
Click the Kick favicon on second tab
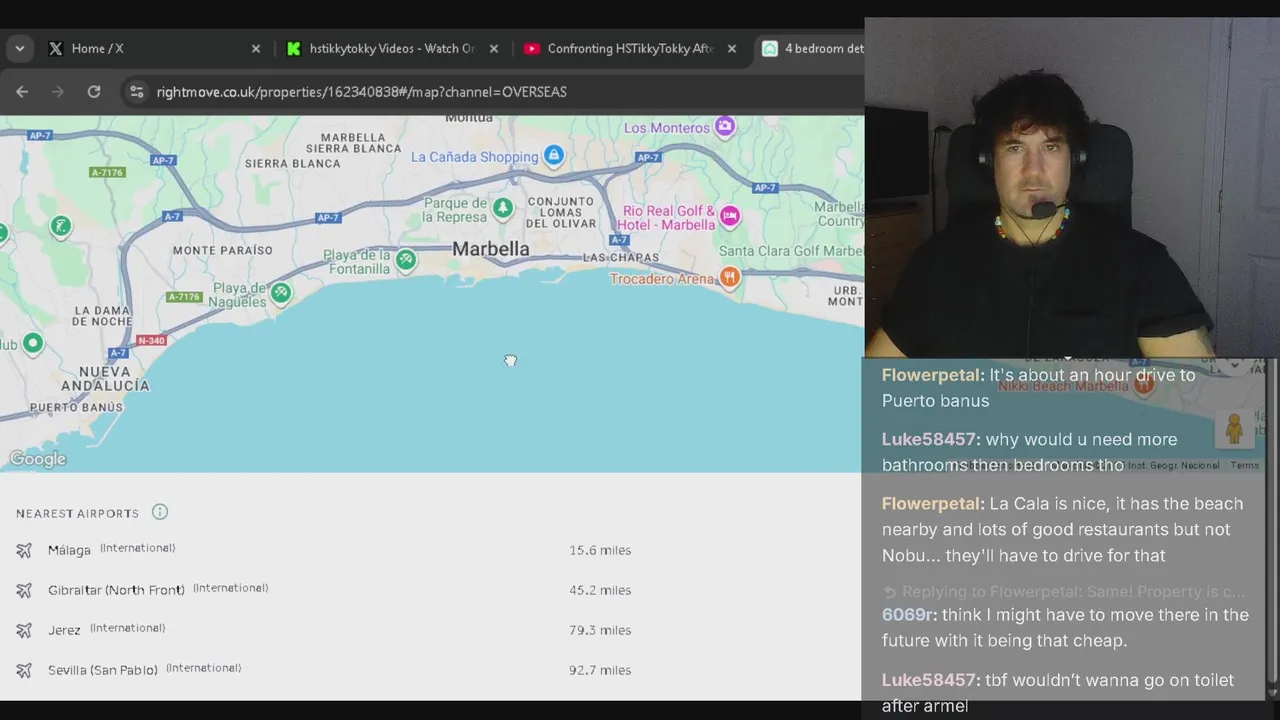coord(294,48)
